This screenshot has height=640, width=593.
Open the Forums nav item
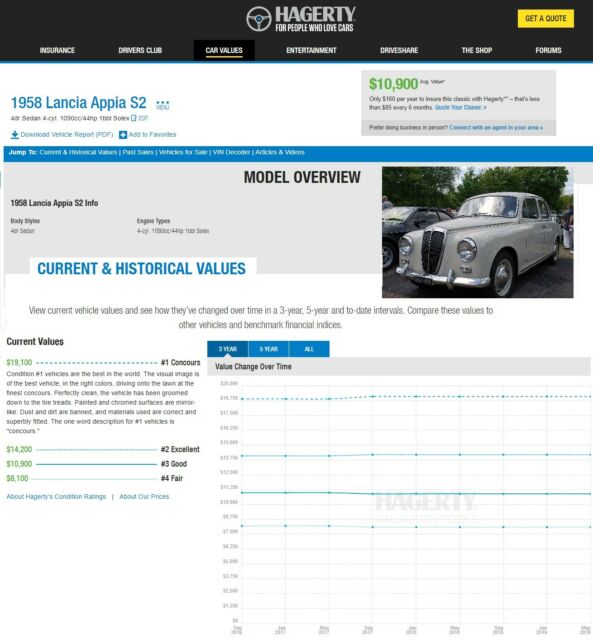point(549,50)
